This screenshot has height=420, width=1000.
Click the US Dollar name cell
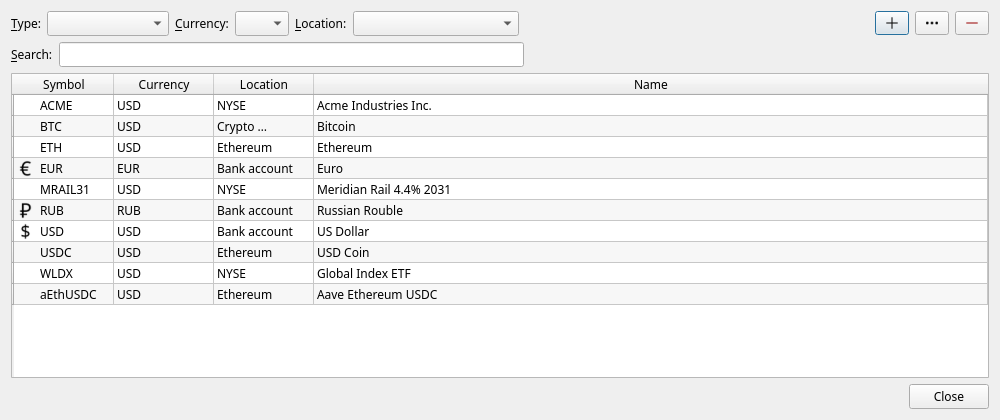[x=651, y=231]
